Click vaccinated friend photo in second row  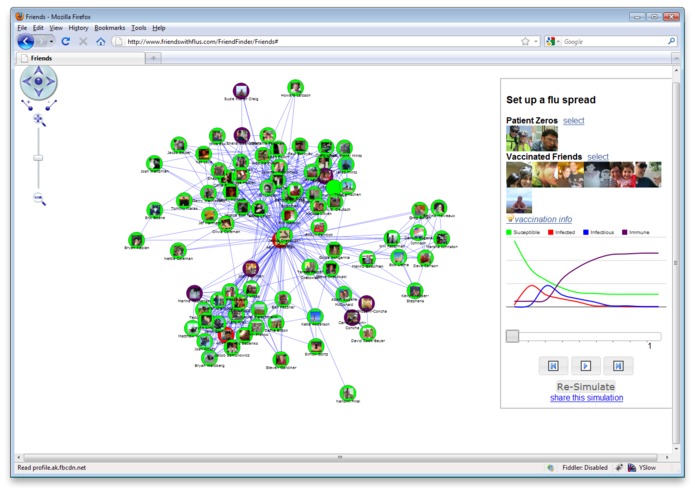519,201
